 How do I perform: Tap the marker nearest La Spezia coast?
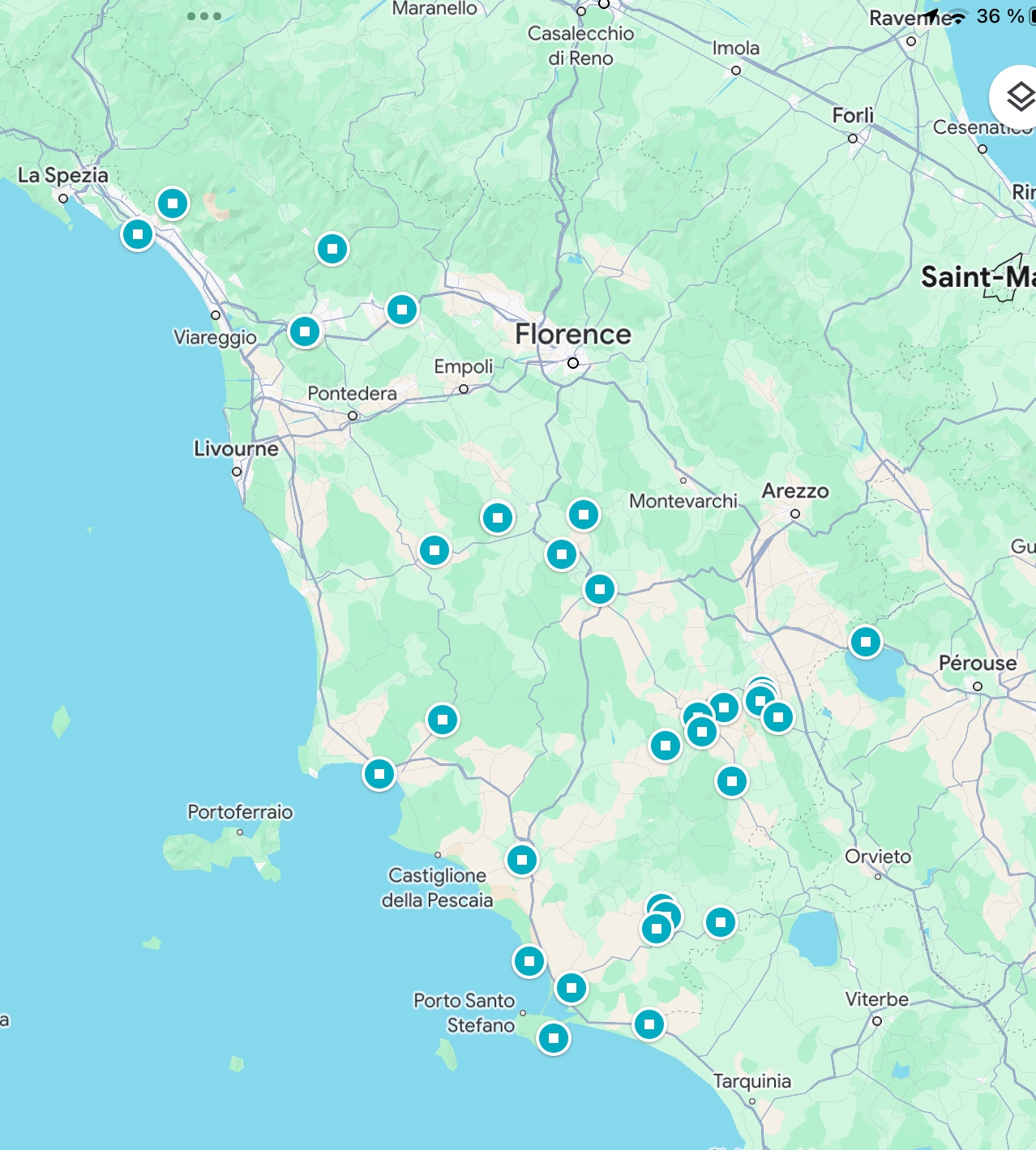point(138,234)
